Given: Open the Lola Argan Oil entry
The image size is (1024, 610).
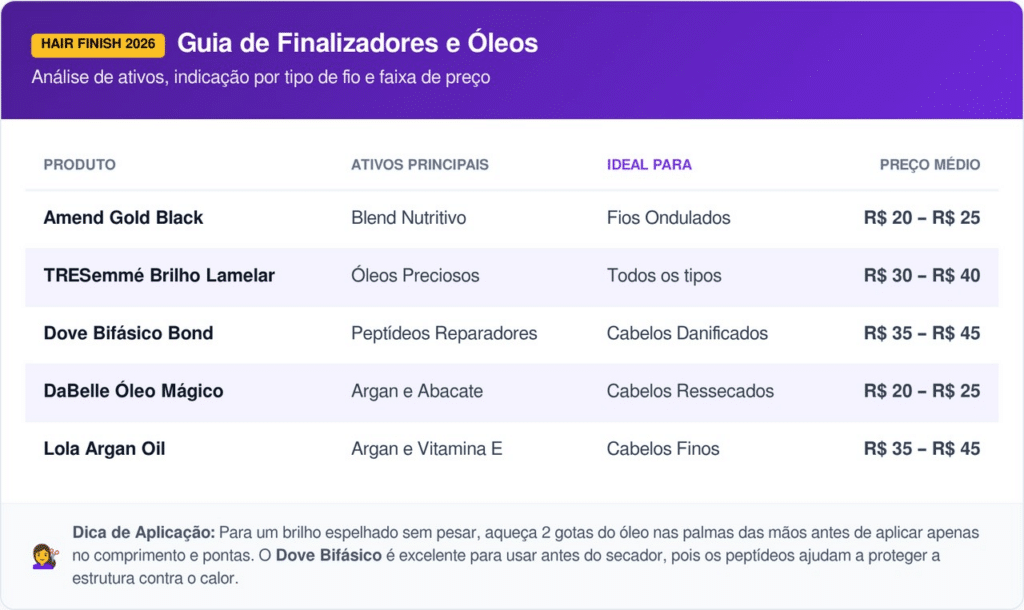Looking at the screenshot, I should [x=104, y=449].
